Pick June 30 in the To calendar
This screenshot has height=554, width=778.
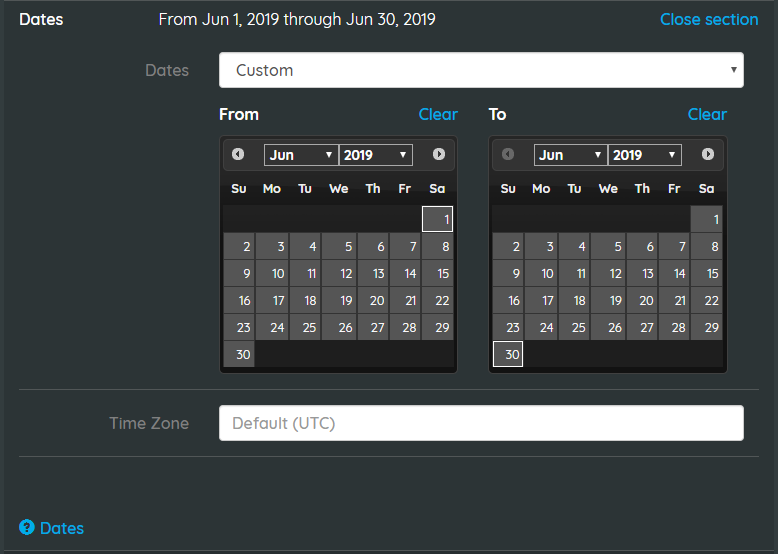coord(508,354)
